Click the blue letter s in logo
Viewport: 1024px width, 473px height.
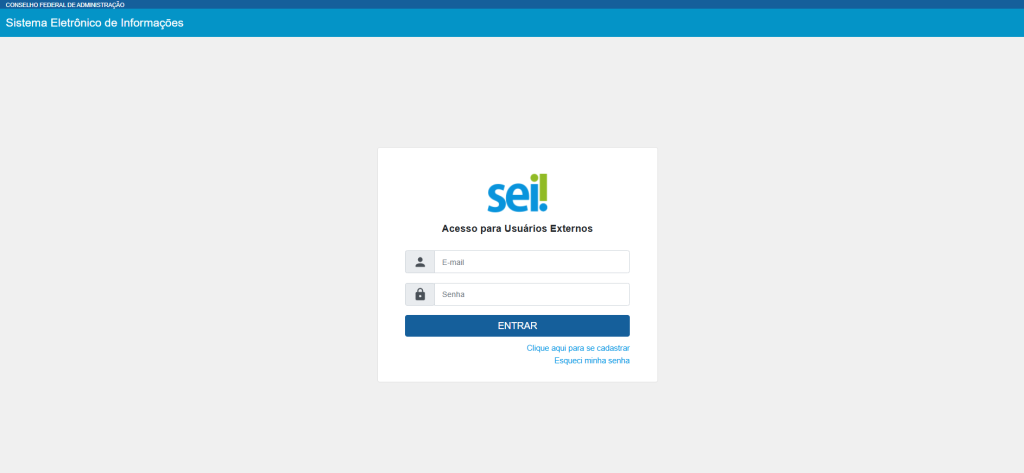click(x=496, y=198)
